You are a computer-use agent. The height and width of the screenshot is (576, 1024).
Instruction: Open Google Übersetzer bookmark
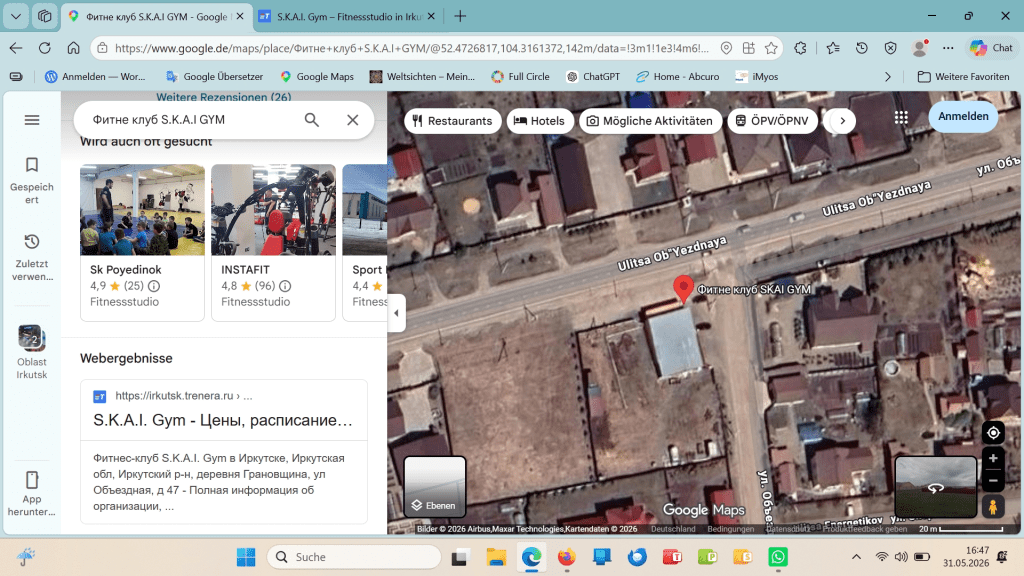(x=214, y=76)
